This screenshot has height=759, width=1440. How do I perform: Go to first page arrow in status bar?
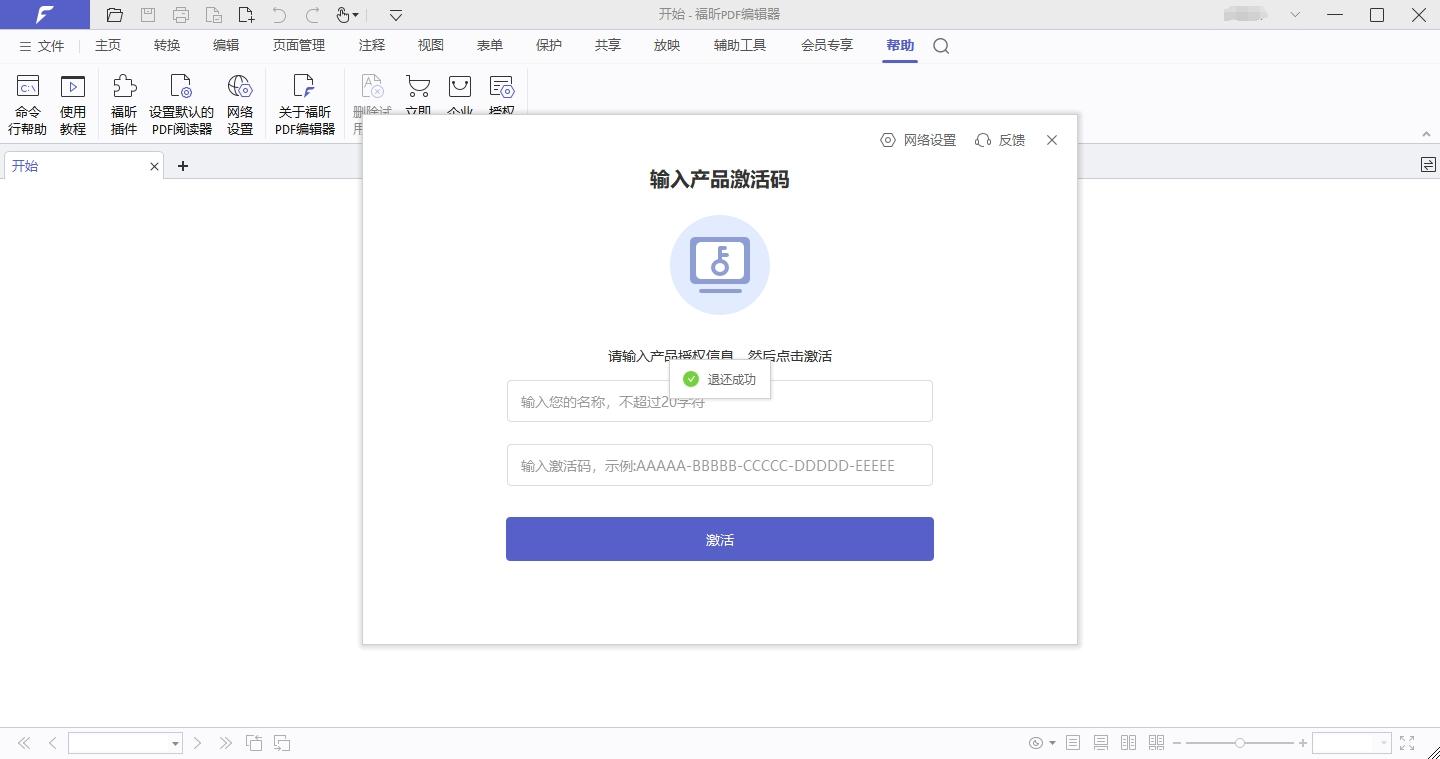[24, 743]
